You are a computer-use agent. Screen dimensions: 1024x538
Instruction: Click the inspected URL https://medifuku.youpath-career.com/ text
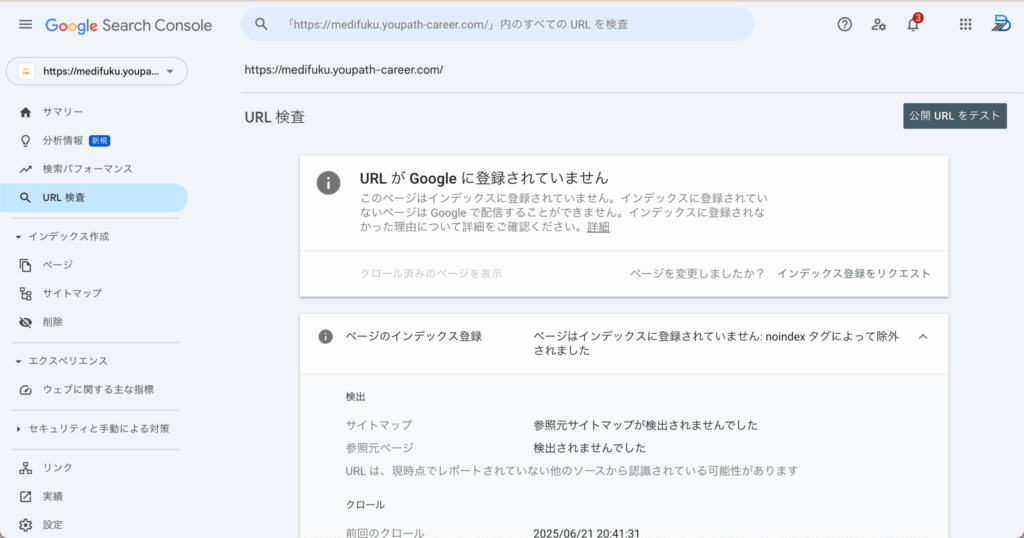tap(344, 70)
